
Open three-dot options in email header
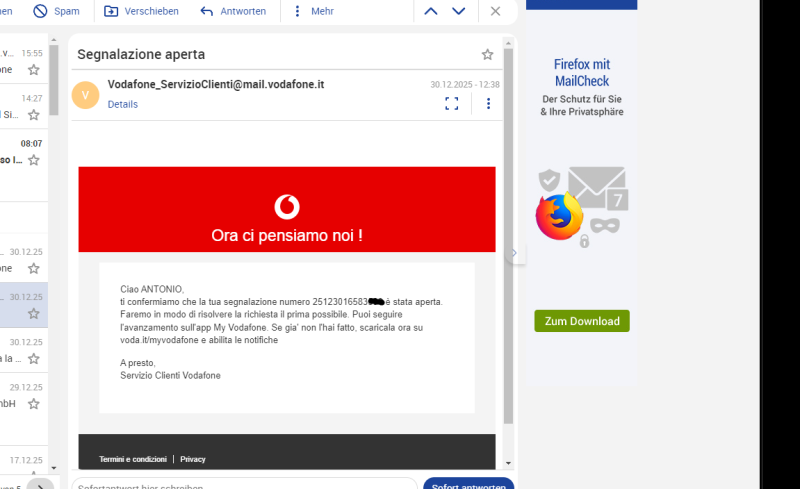[488, 103]
